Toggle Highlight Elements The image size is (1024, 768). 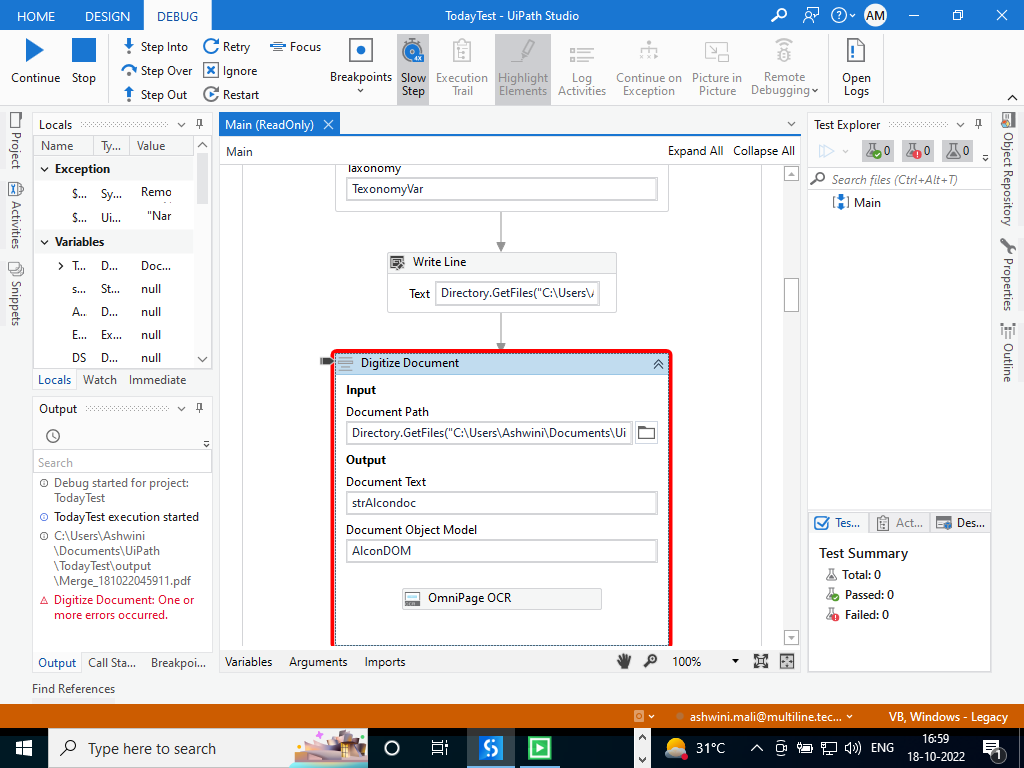pos(522,69)
